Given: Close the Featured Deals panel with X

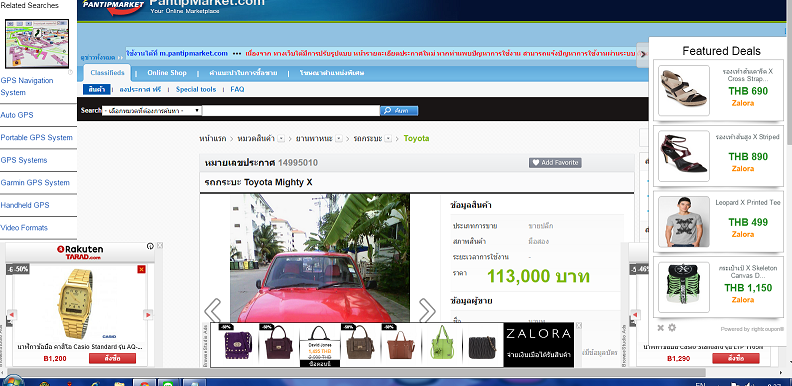Looking at the screenshot, I should click(x=660, y=327).
